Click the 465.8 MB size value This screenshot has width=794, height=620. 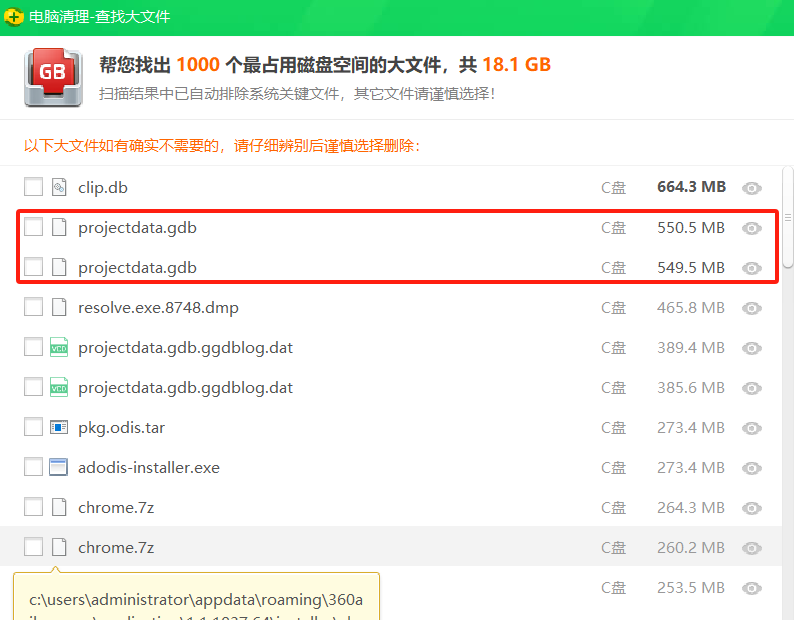pos(691,308)
